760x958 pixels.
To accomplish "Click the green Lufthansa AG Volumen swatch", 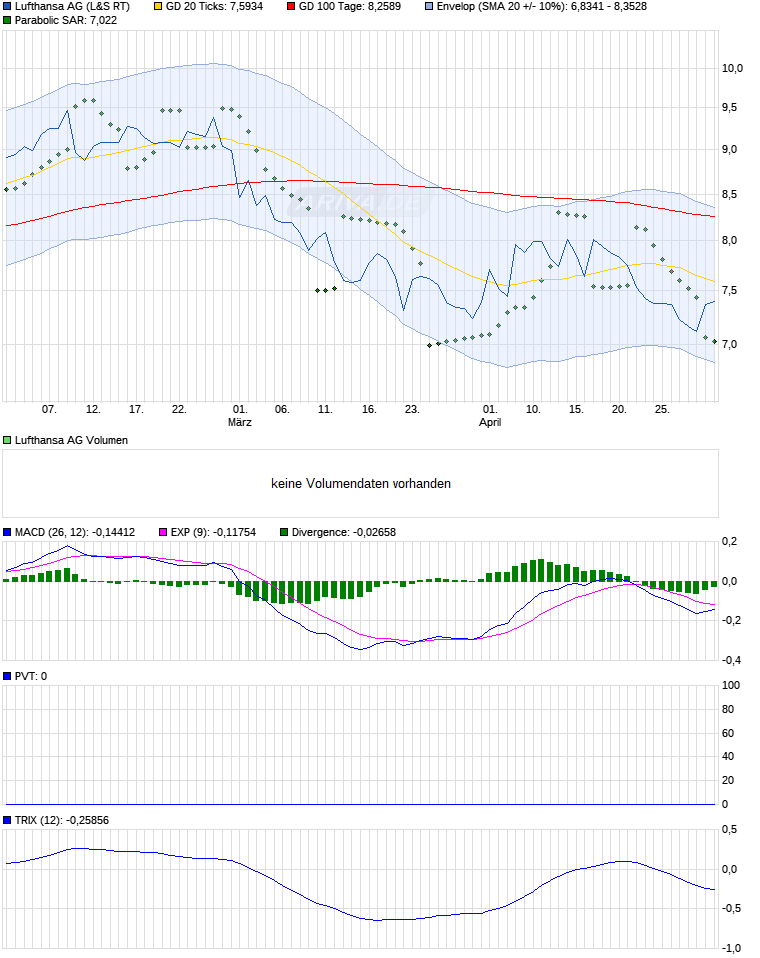I will (x=7, y=441).
